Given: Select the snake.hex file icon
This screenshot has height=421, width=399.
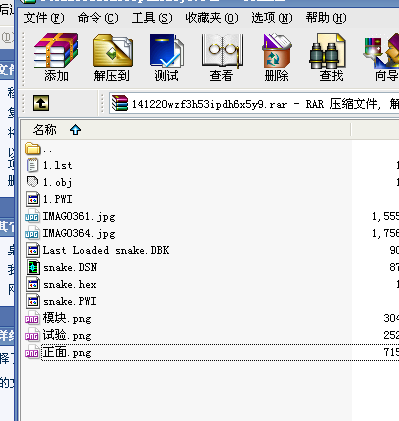Looking at the screenshot, I should 33,285.
